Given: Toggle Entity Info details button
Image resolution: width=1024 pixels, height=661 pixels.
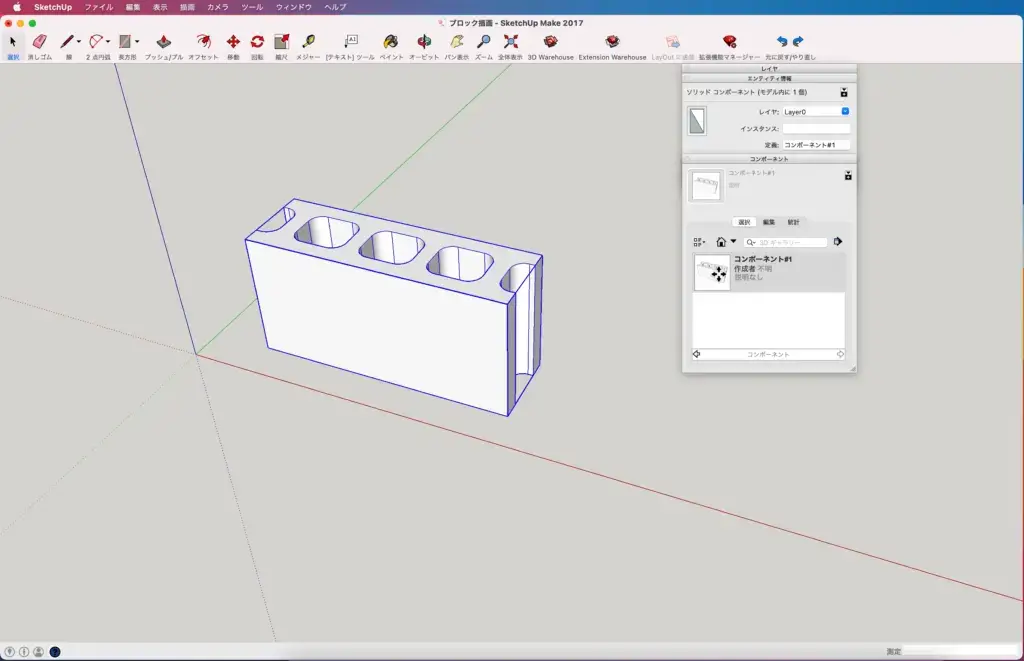Looking at the screenshot, I should pyautogui.click(x=844, y=92).
